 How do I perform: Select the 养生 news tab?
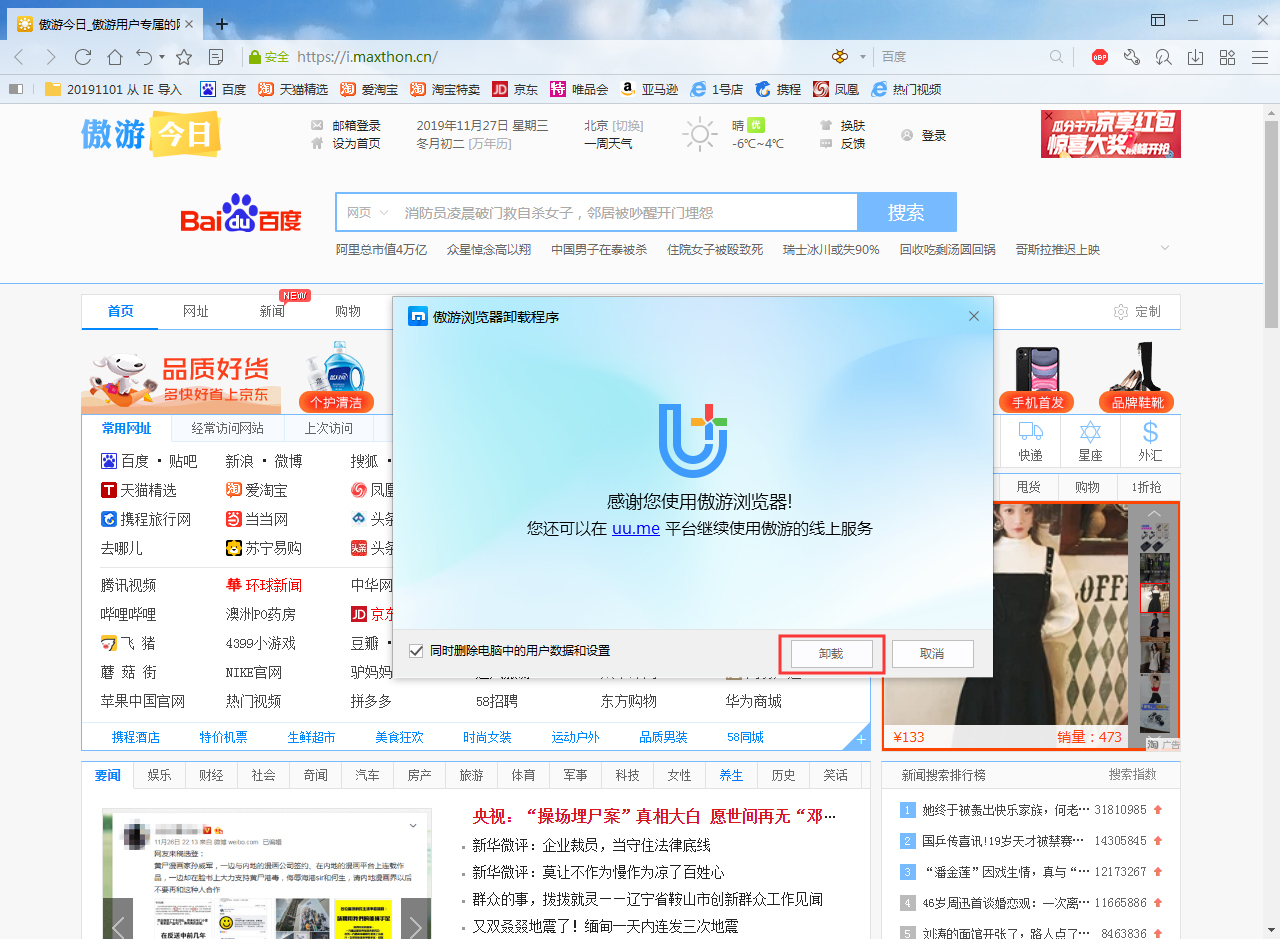(x=731, y=775)
